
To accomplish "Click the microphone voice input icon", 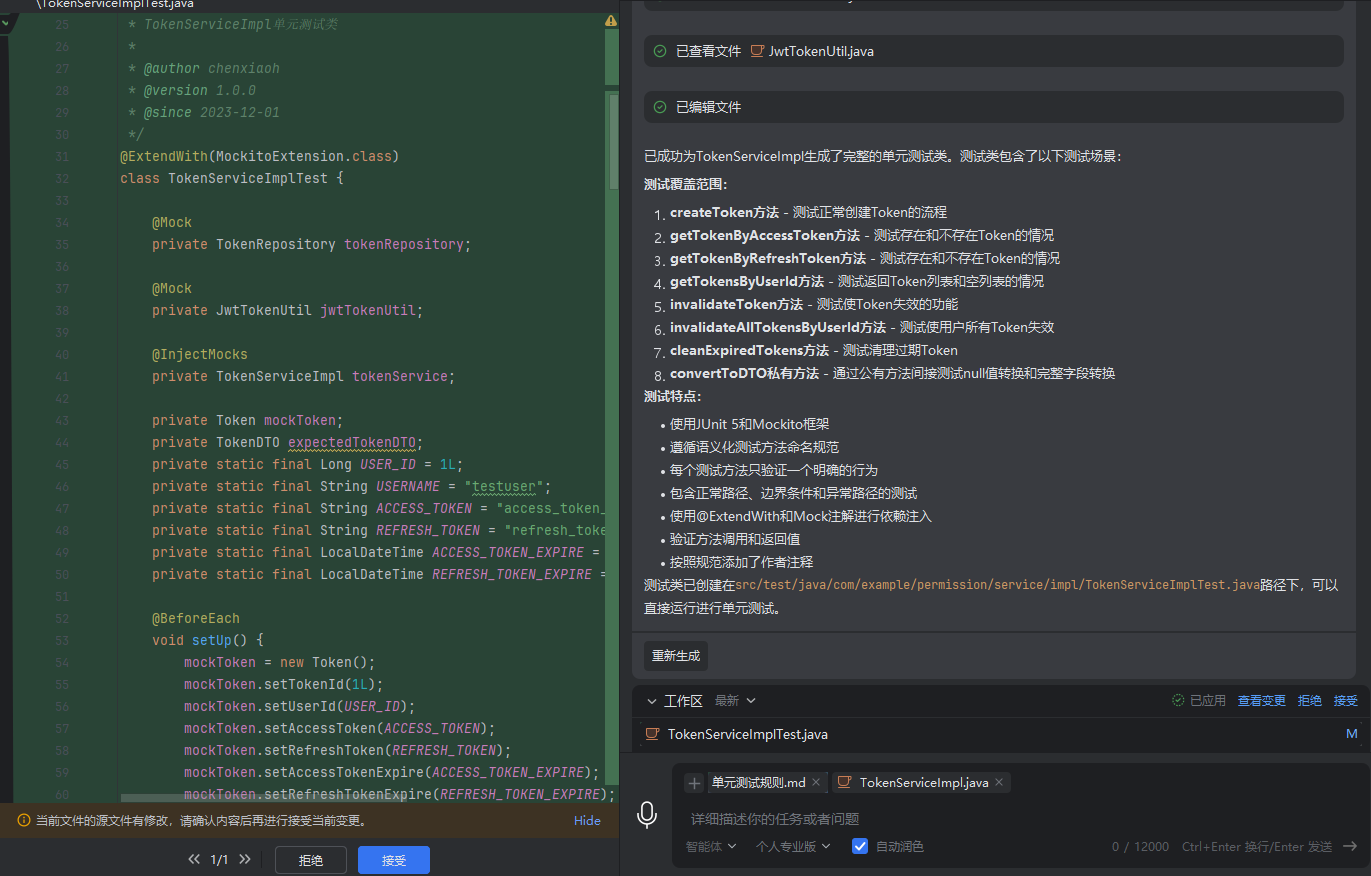I will 647,815.
